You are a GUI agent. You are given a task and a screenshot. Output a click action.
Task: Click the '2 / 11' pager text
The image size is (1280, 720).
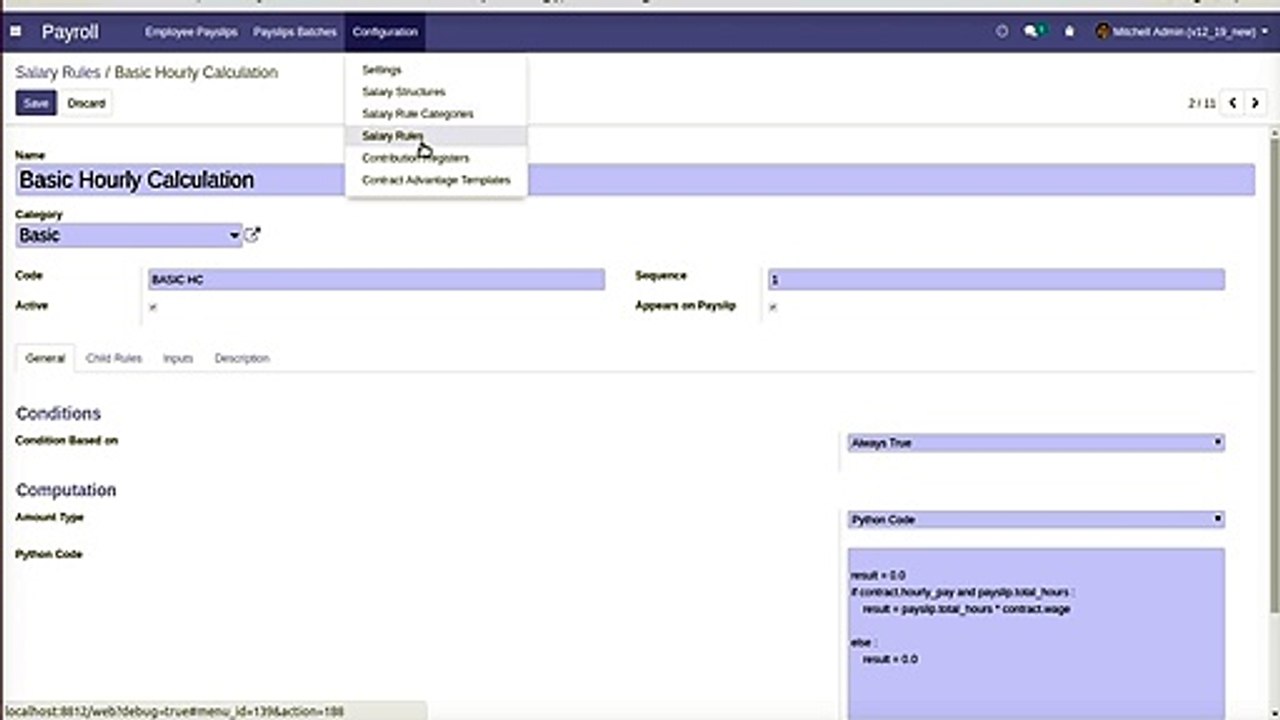coord(1201,103)
